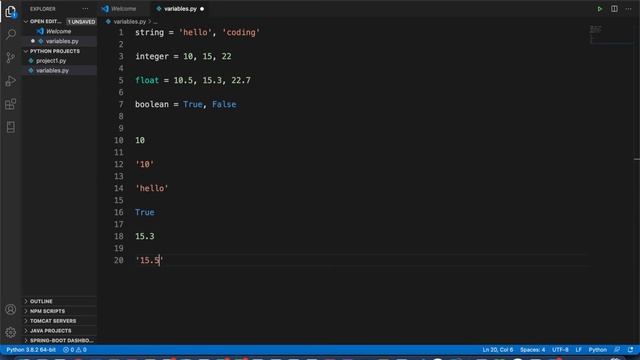Open the feedback icon in status bar
Screen dimensions: 640x360
click(617, 350)
